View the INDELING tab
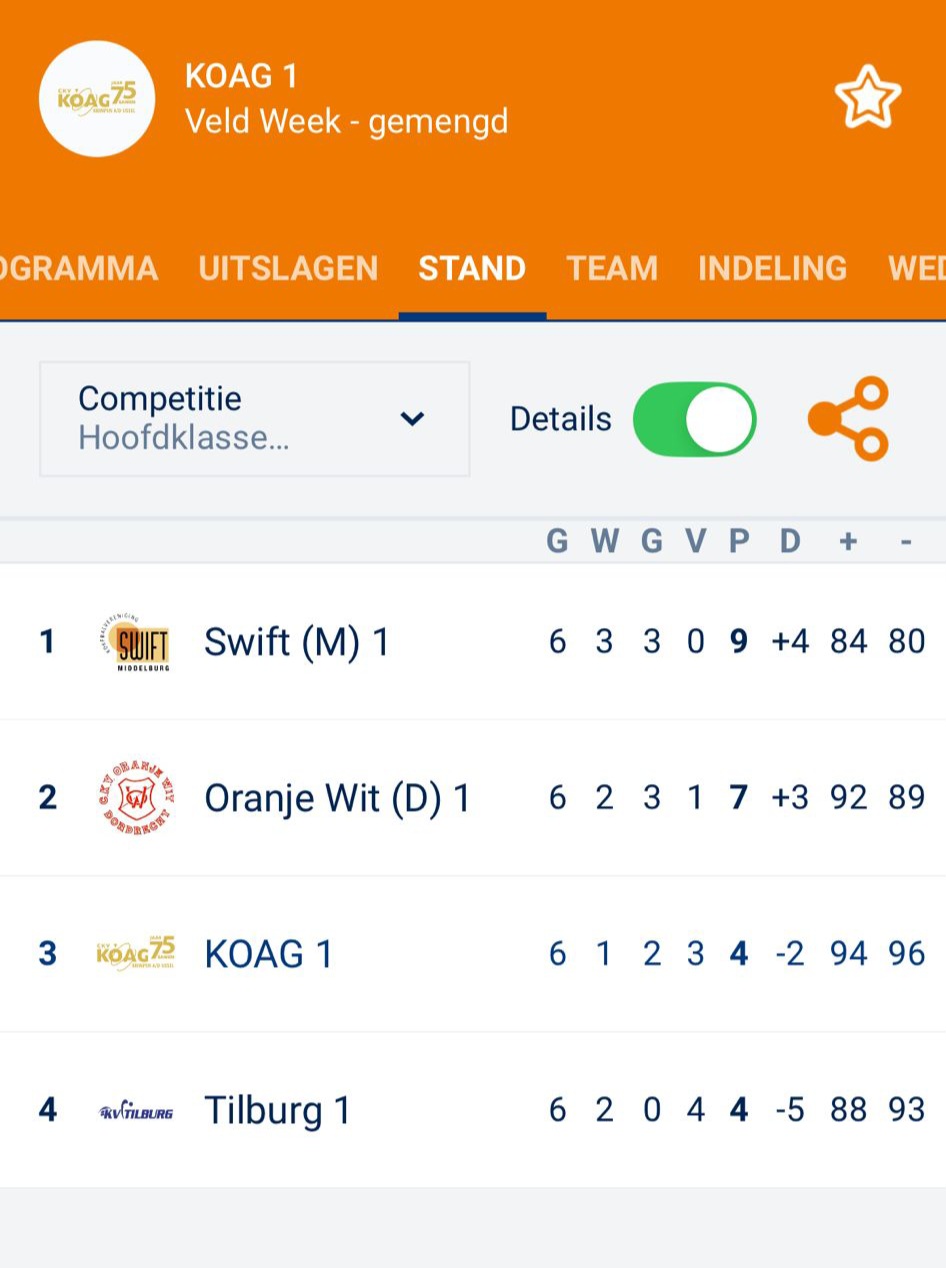 (772, 268)
